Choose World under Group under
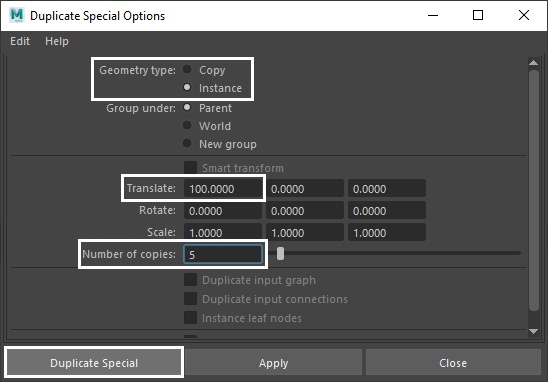This screenshot has width=548, height=382. [x=187, y=125]
